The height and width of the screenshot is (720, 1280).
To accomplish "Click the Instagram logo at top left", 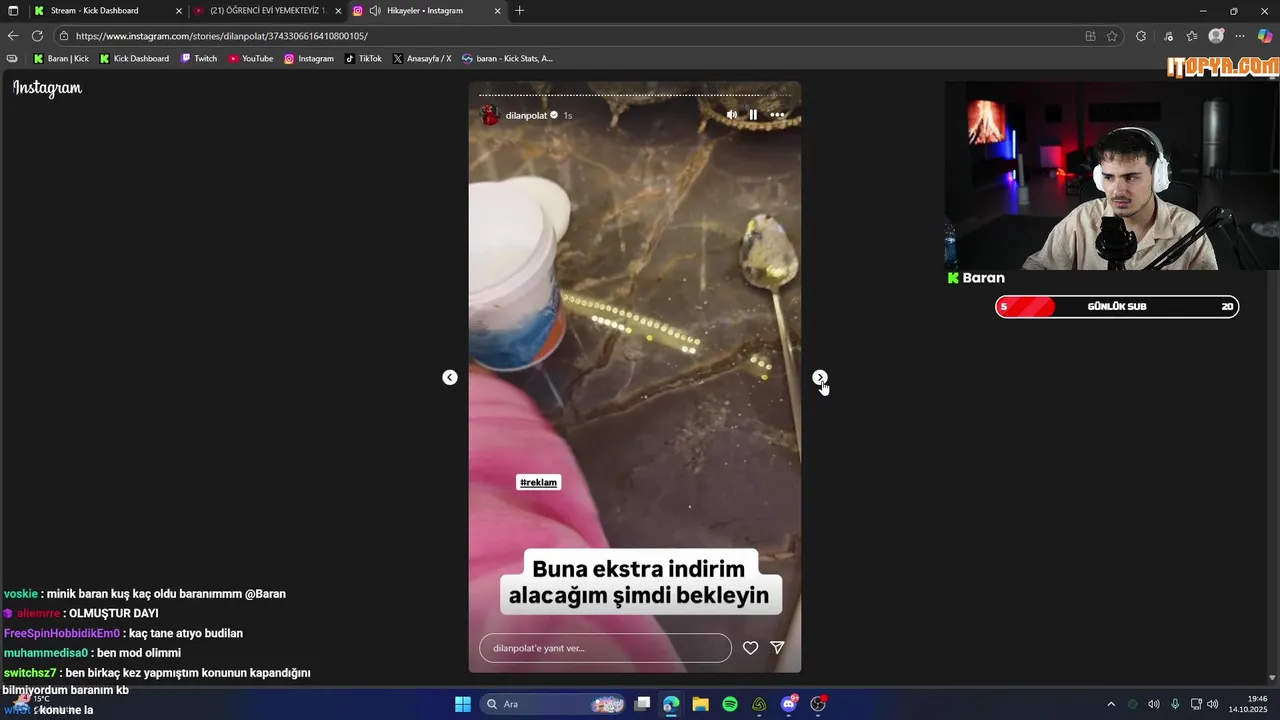I will tap(47, 88).
